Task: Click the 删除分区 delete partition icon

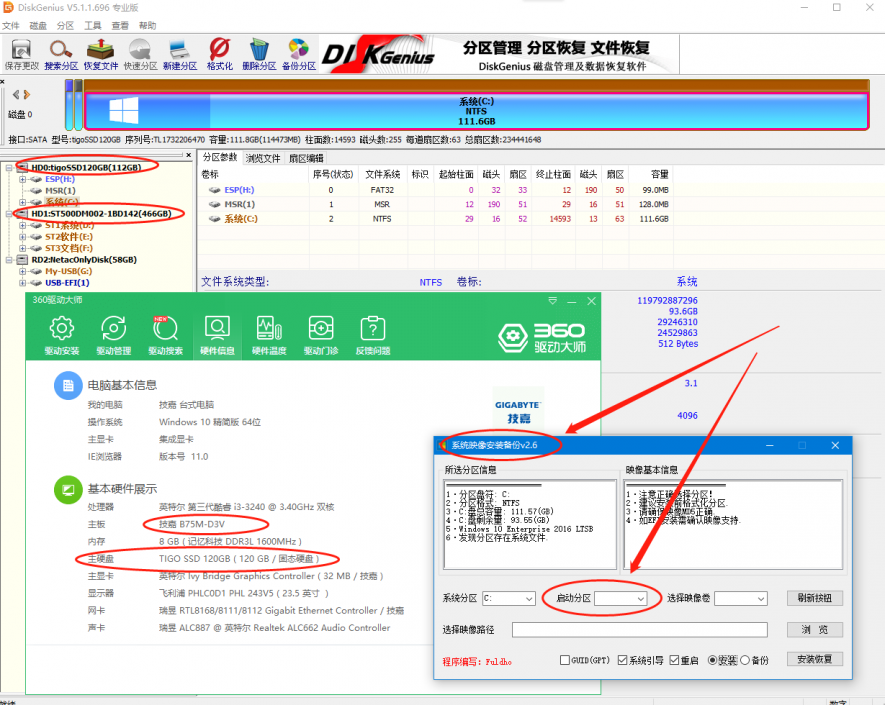Action: click(259, 55)
